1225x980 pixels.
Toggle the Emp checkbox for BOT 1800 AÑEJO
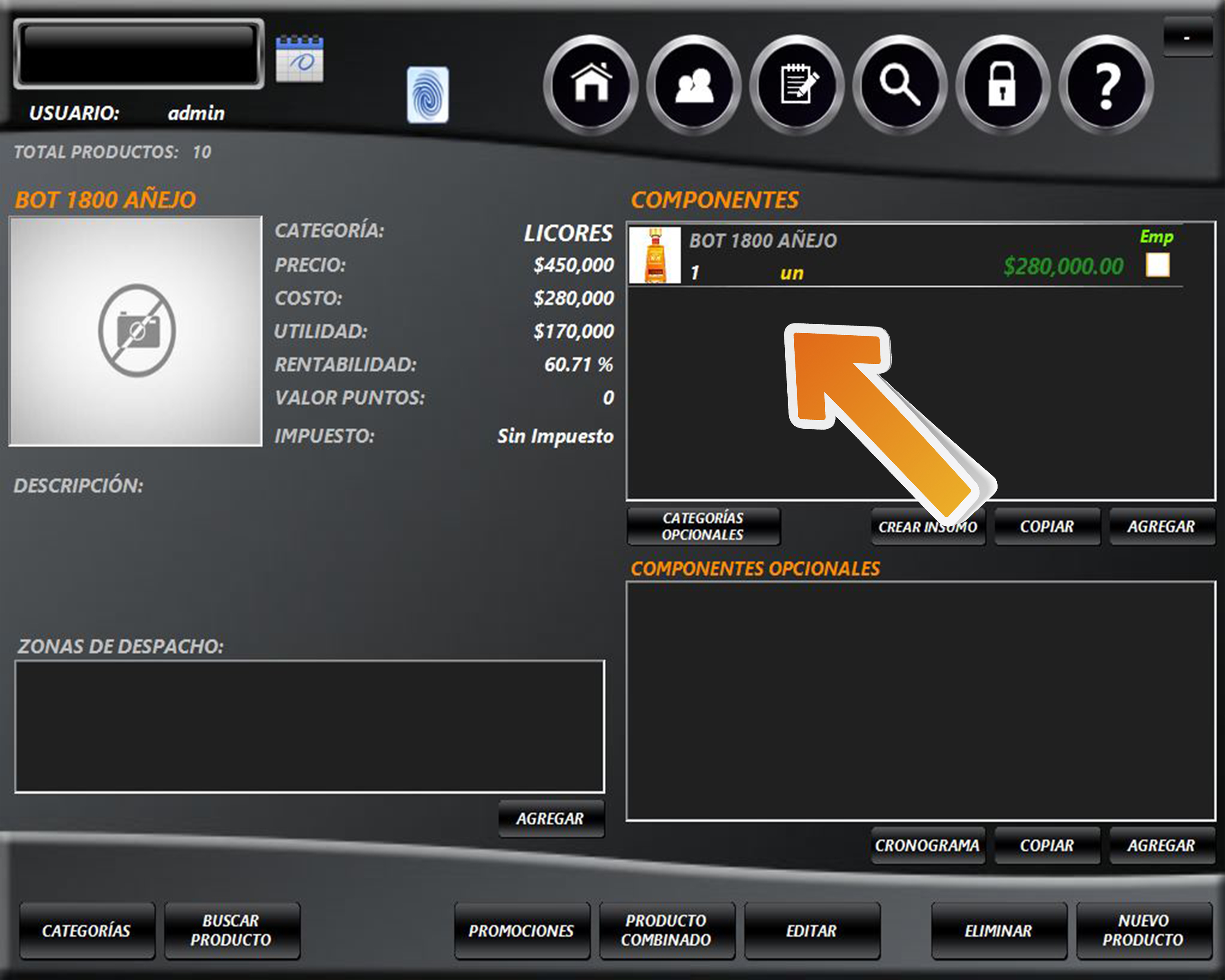click(1157, 265)
